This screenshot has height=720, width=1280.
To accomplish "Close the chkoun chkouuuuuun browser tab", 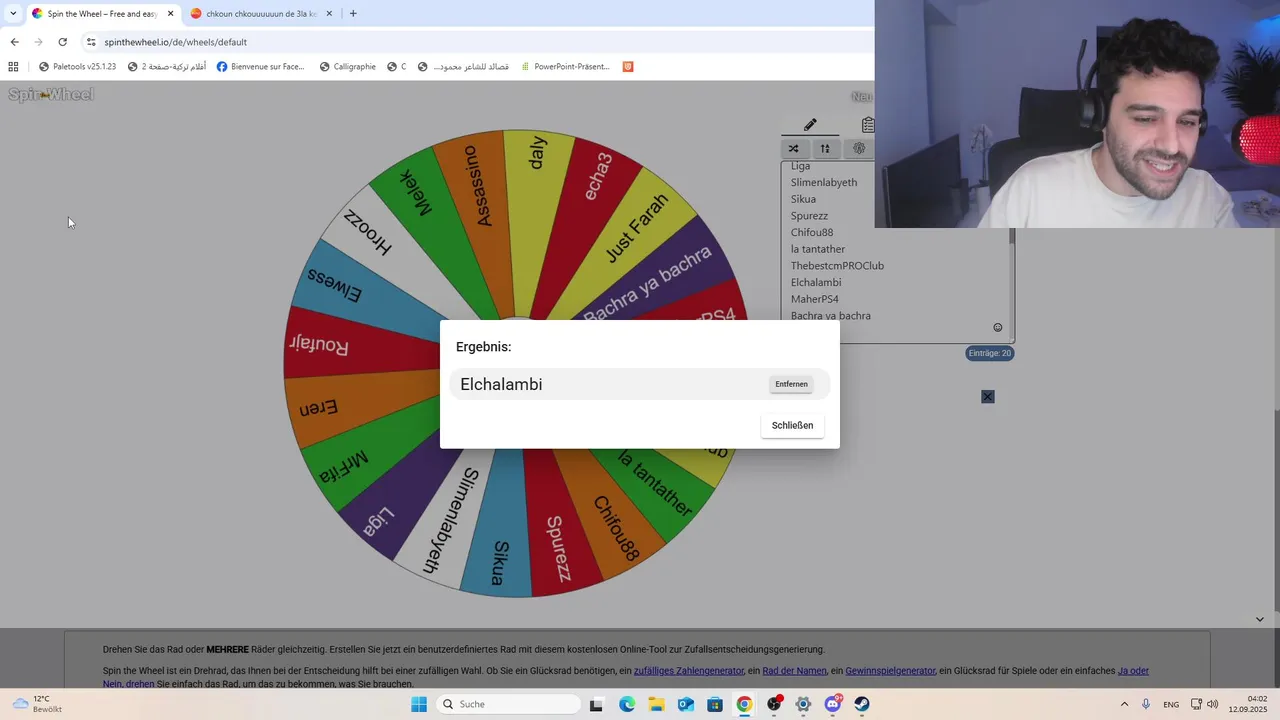I will 329,14.
